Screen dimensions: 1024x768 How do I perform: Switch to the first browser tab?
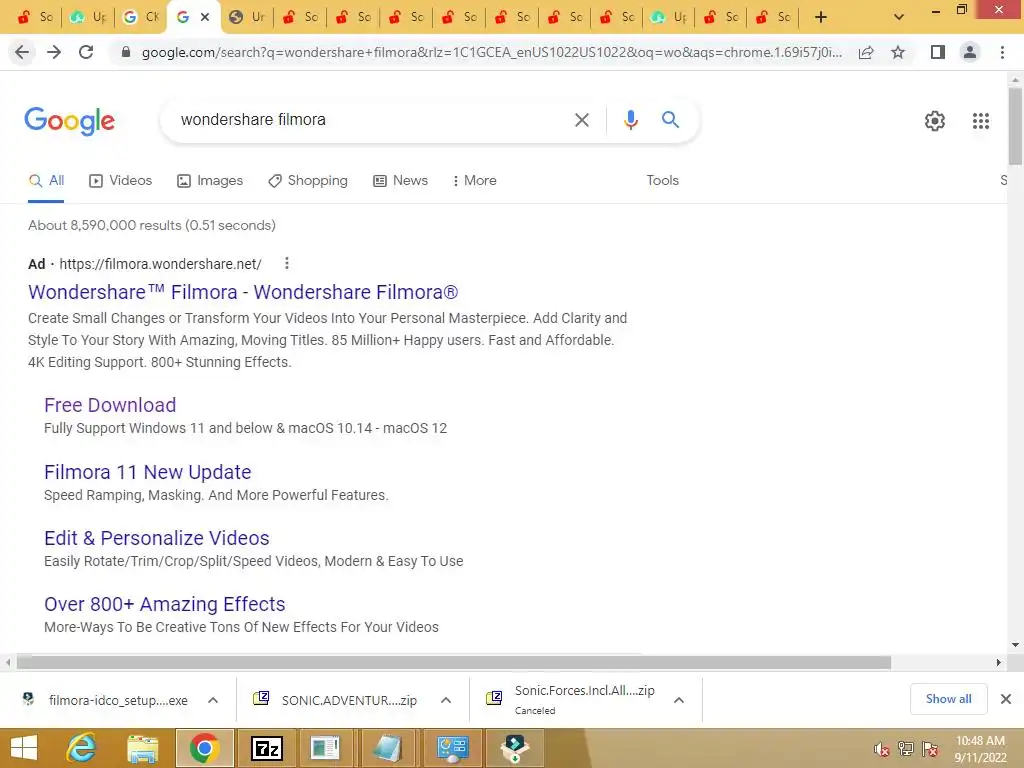pyautogui.click(x=35, y=17)
